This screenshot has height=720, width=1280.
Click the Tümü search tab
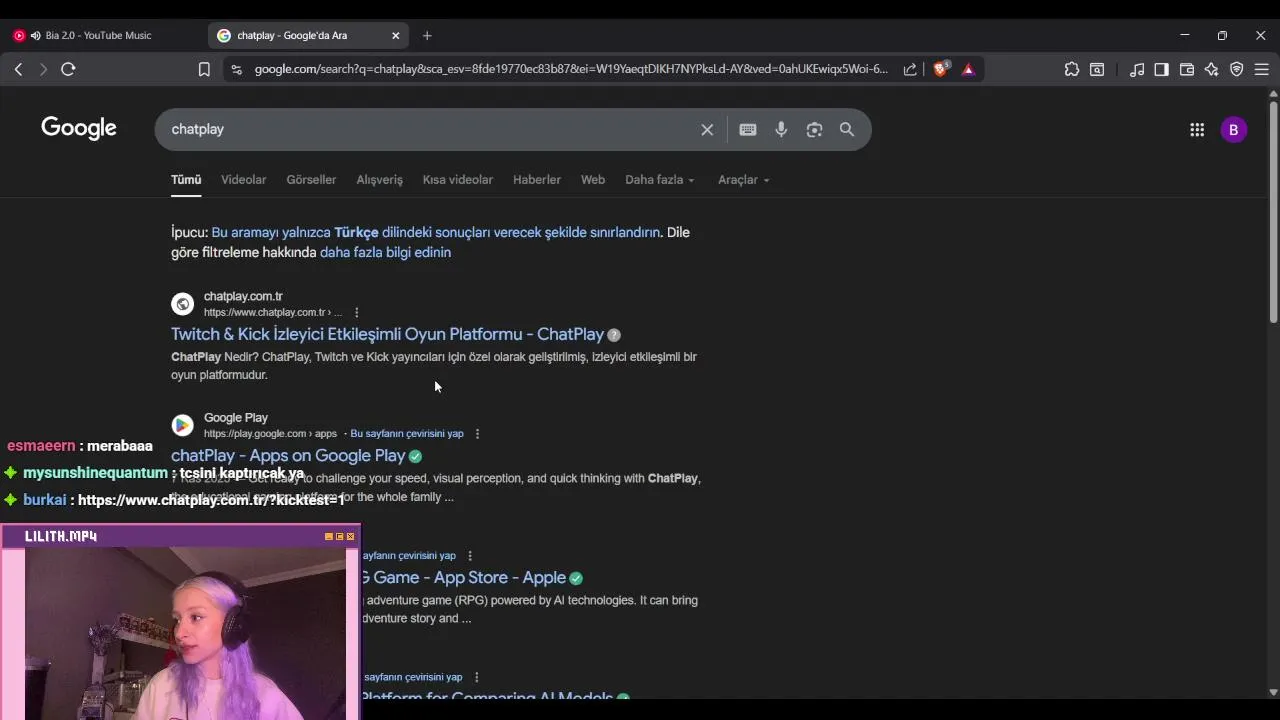coord(186,180)
